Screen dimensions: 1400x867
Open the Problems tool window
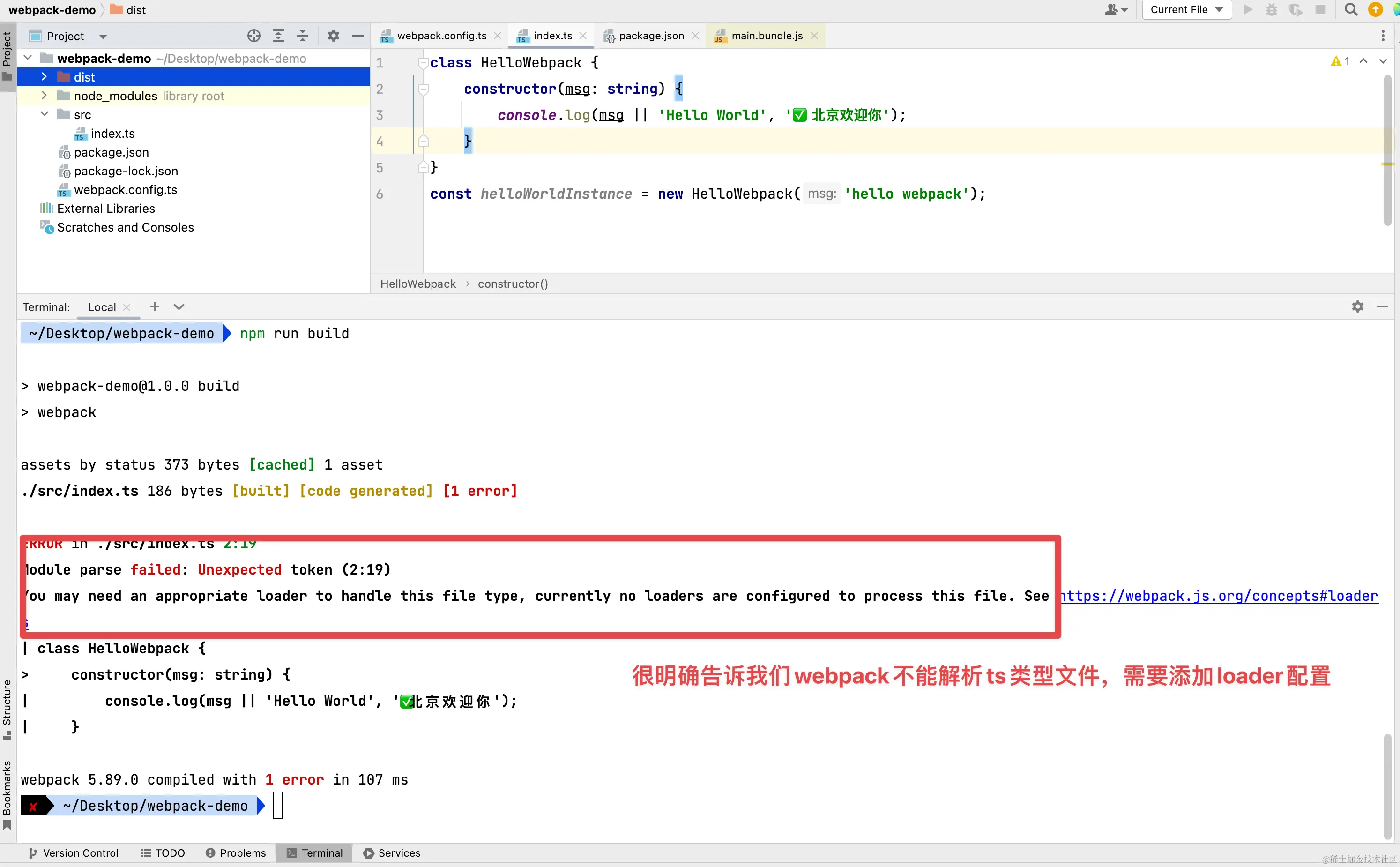click(236, 853)
